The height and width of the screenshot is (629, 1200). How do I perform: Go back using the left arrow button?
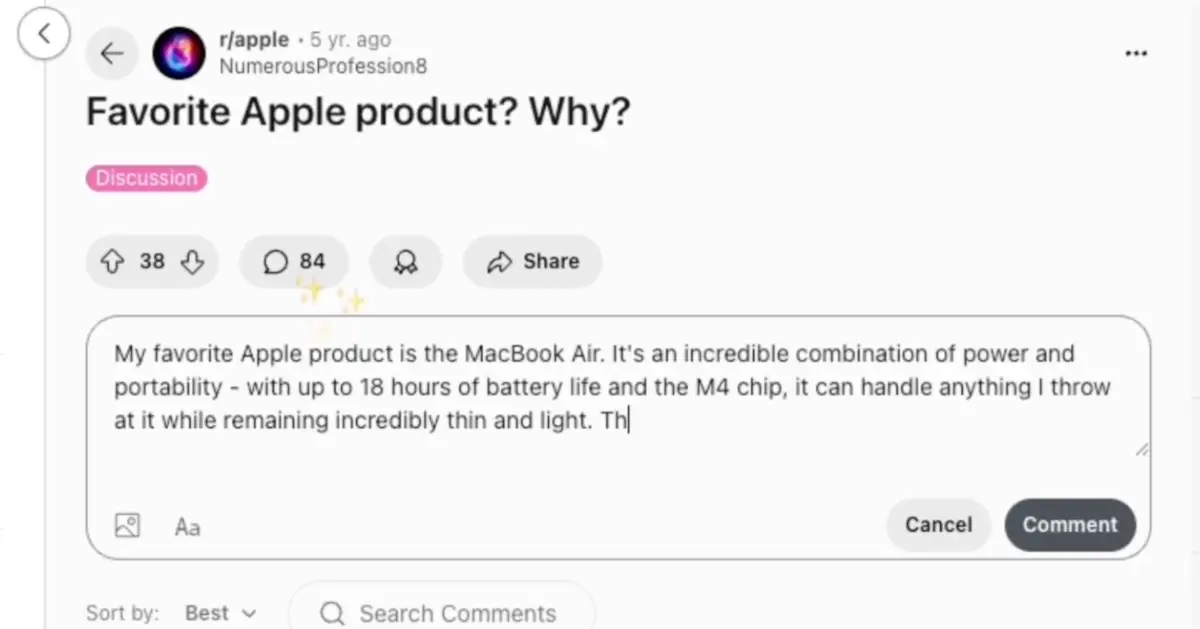(111, 54)
